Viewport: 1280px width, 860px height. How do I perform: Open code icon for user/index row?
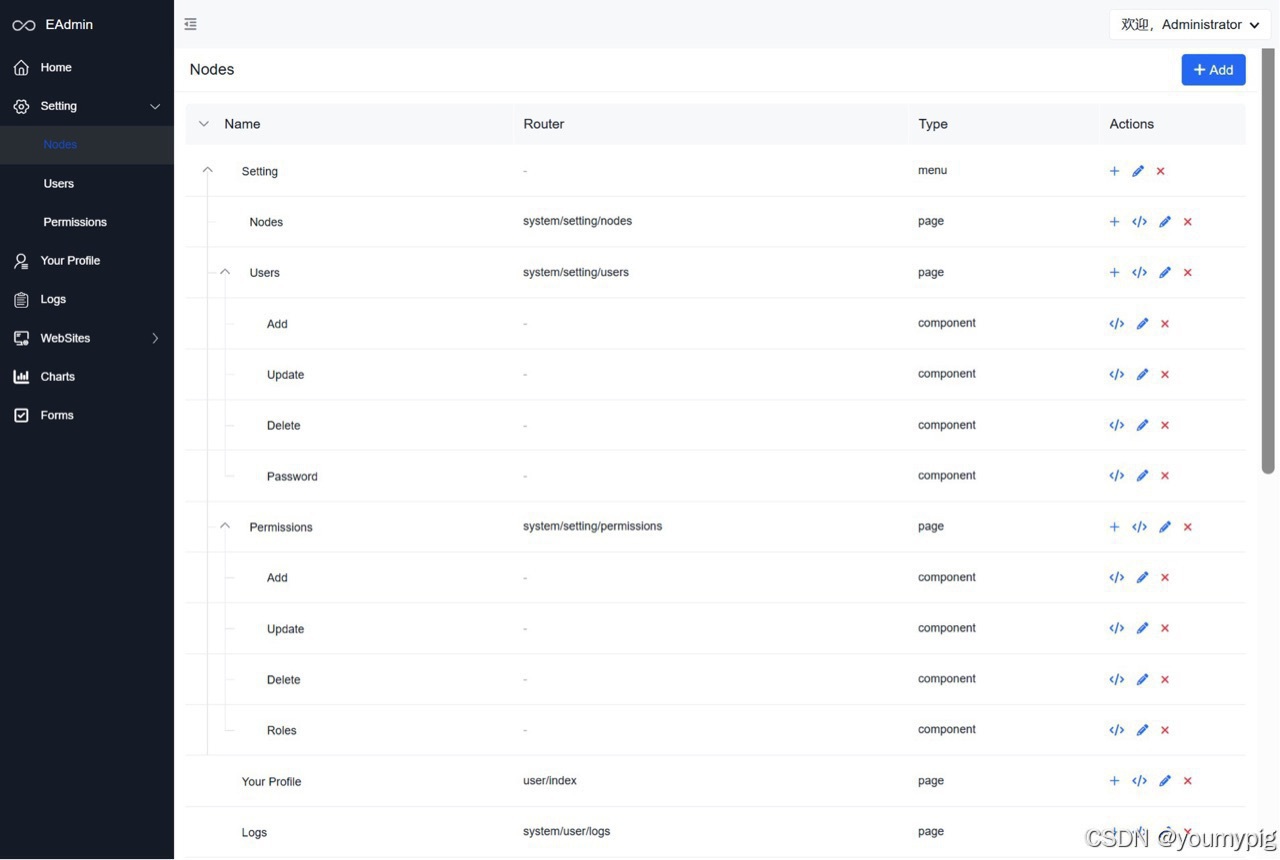1139,781
